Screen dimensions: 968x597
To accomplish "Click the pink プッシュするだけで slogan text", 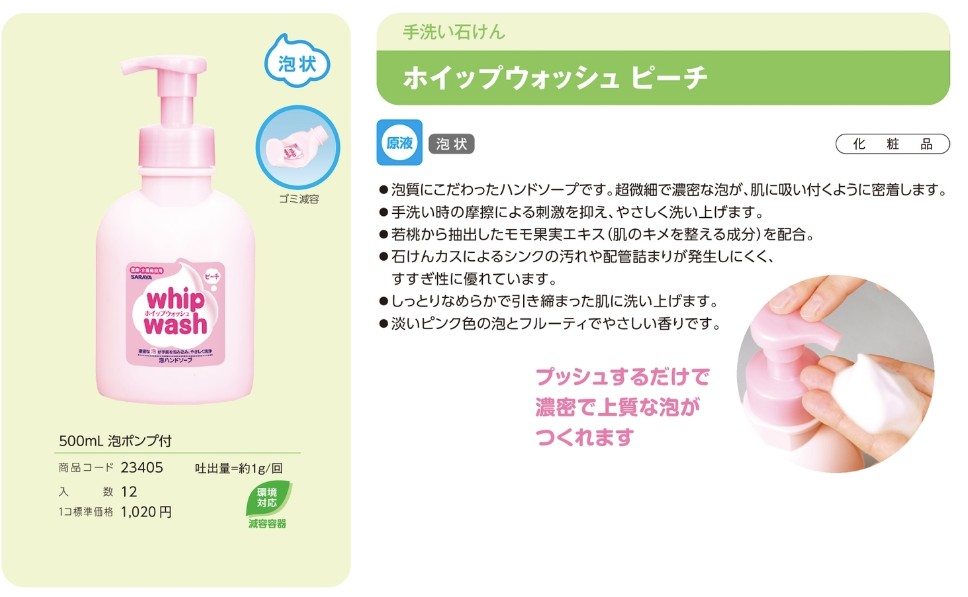I will (622, 377).
